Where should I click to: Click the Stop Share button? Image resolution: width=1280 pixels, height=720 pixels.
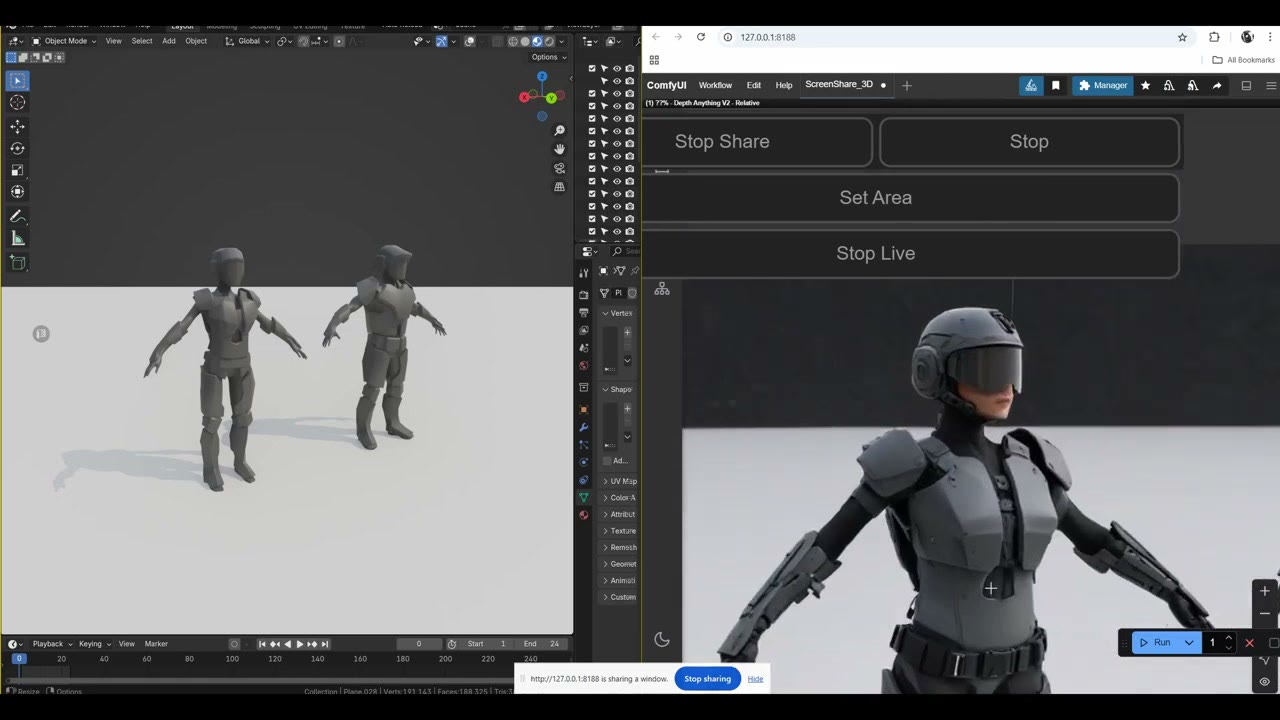(756, 142)
